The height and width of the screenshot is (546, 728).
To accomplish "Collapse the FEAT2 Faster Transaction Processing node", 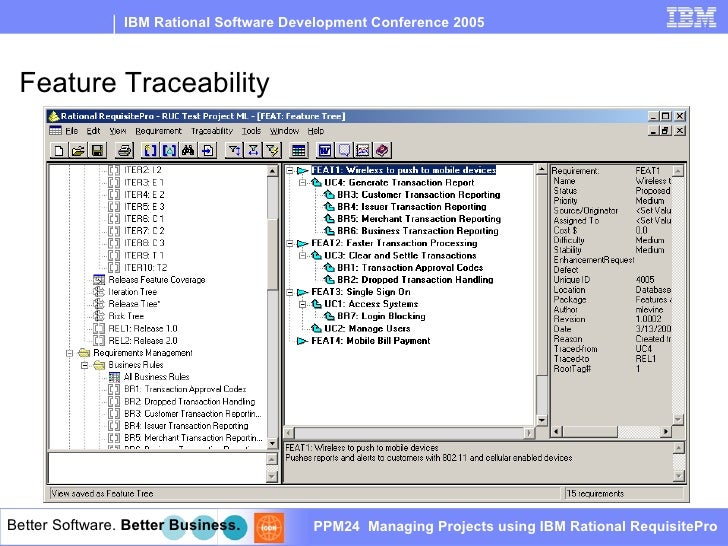I will (290, 243).
